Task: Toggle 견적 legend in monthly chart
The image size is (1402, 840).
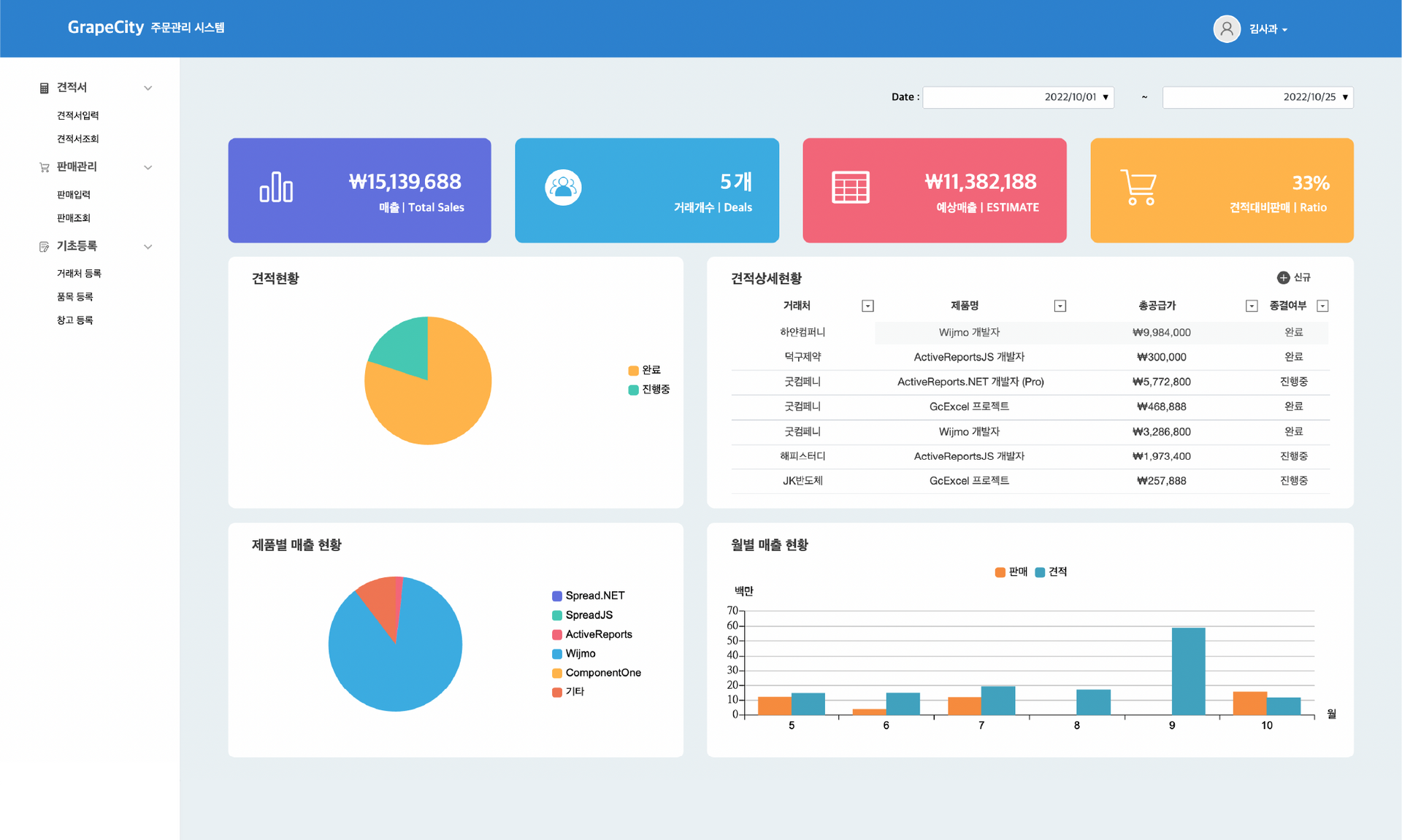Action: coord(1051,572)
